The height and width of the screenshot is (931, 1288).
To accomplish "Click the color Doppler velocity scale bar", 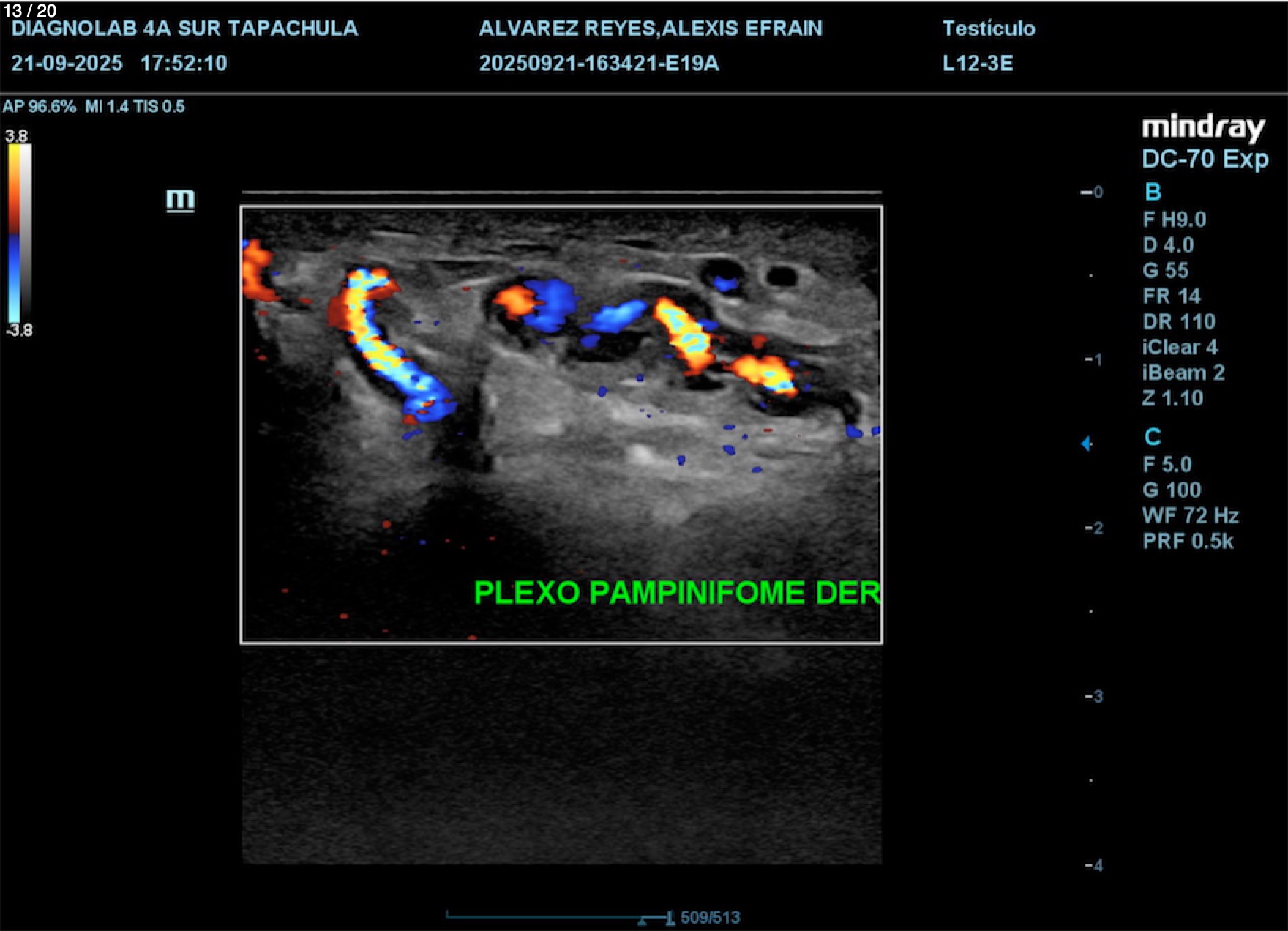I will click(x=19, y=233).
